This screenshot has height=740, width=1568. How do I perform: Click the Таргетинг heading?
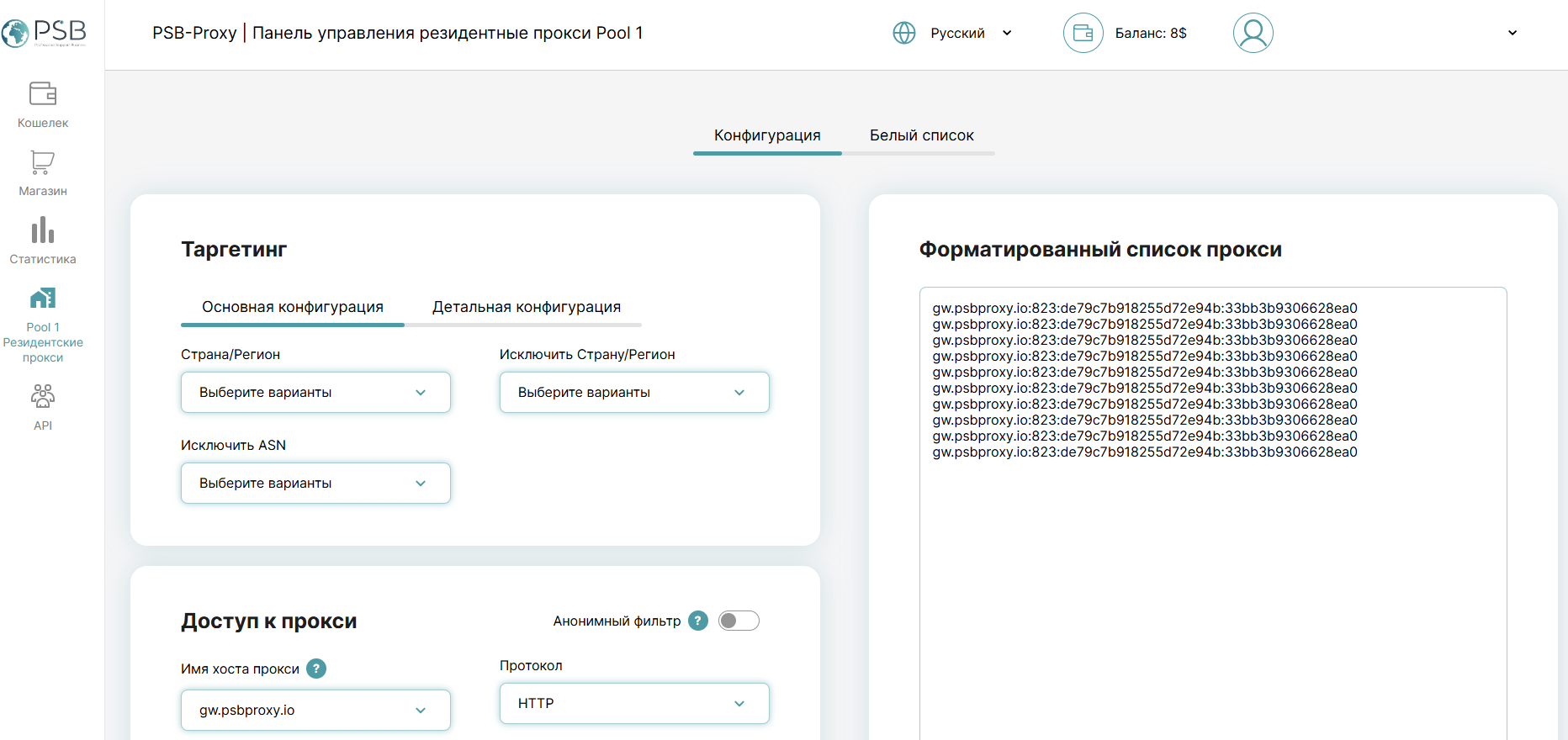pyautogui.click(x=234, y=250)
